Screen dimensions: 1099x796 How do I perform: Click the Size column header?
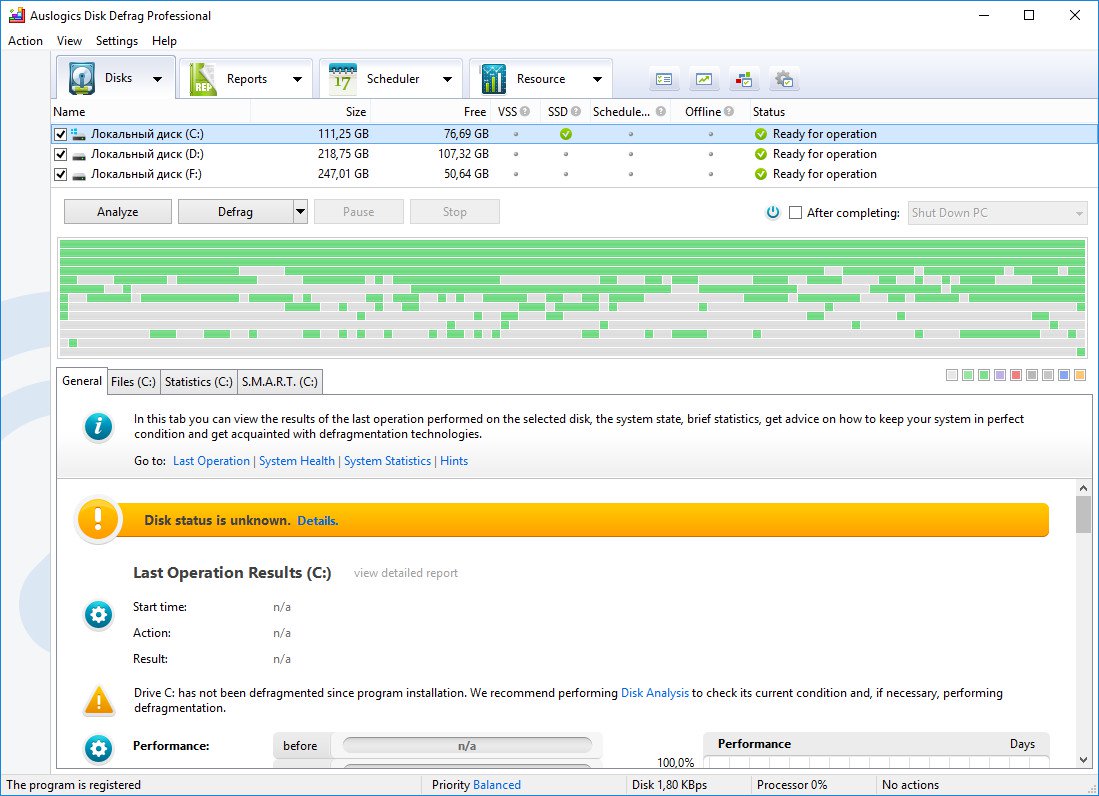coord(310,111)
